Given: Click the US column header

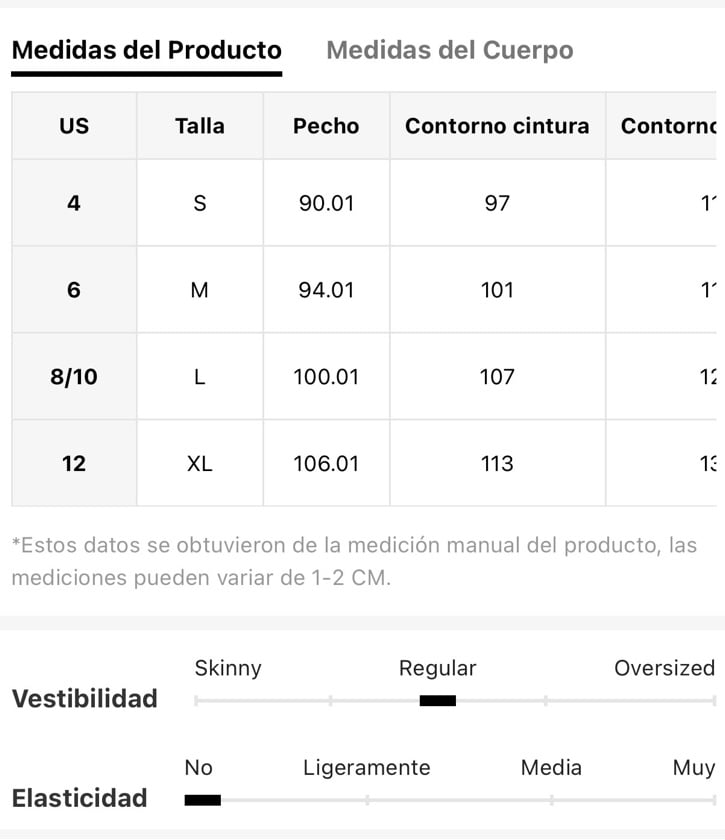Looking at the screenshot, I should pyautogui.click(x=74, y=126).
